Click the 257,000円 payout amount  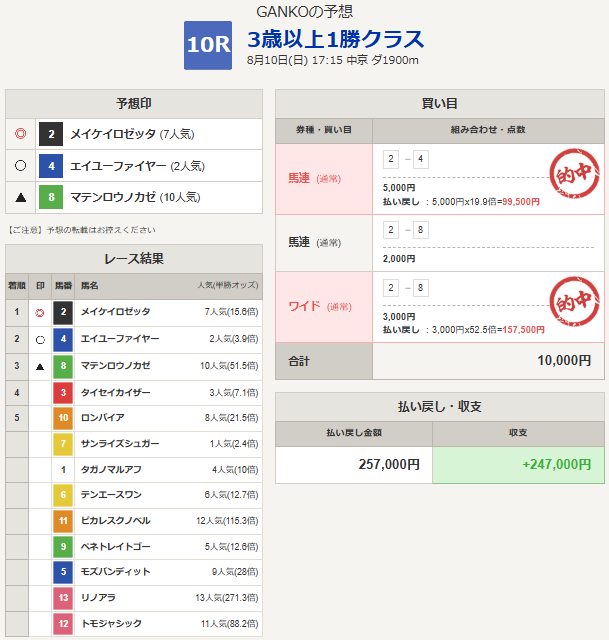389,464
